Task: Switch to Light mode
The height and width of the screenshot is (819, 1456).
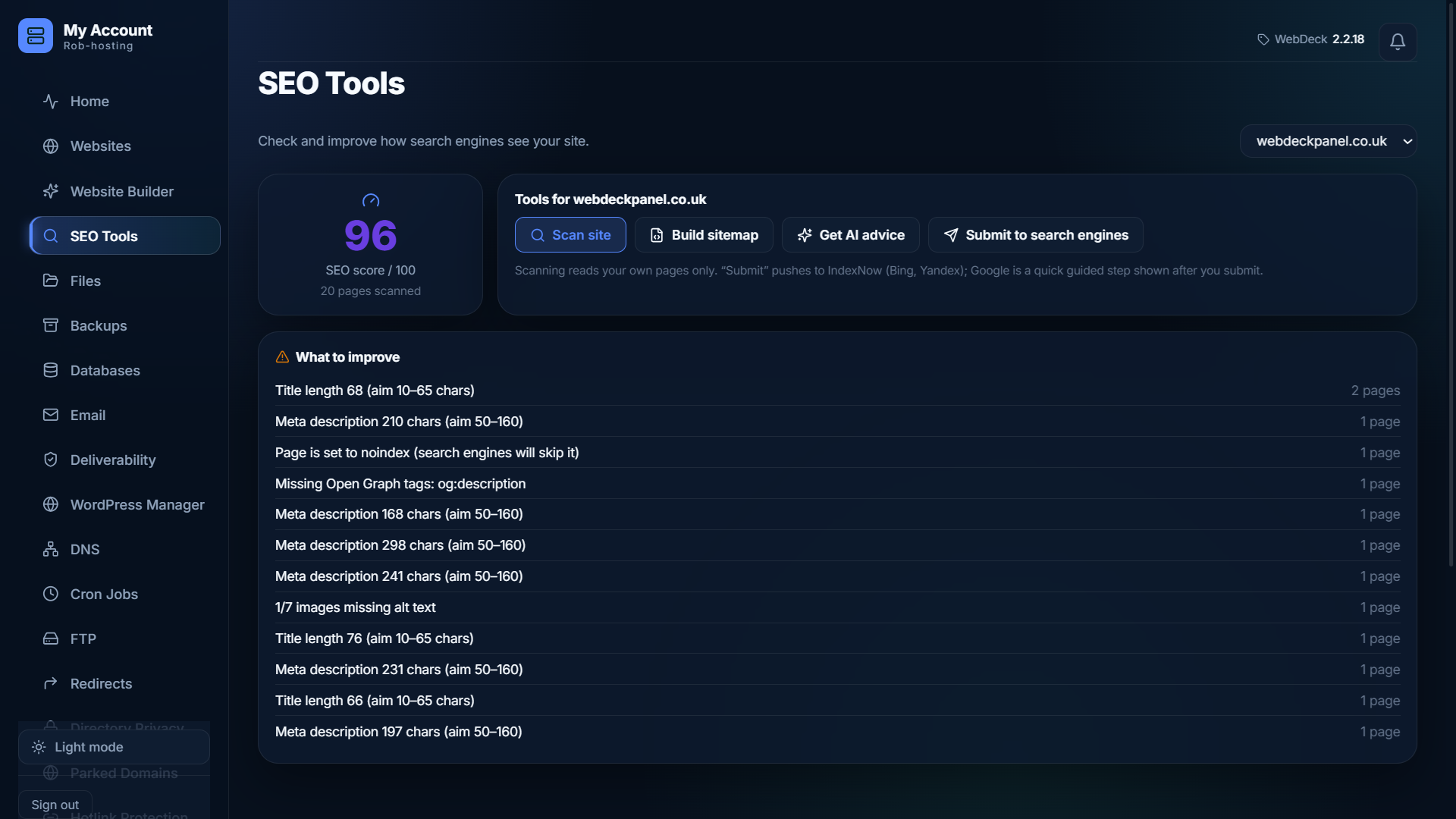Action: pyautogui.click(x=114, y=747)
